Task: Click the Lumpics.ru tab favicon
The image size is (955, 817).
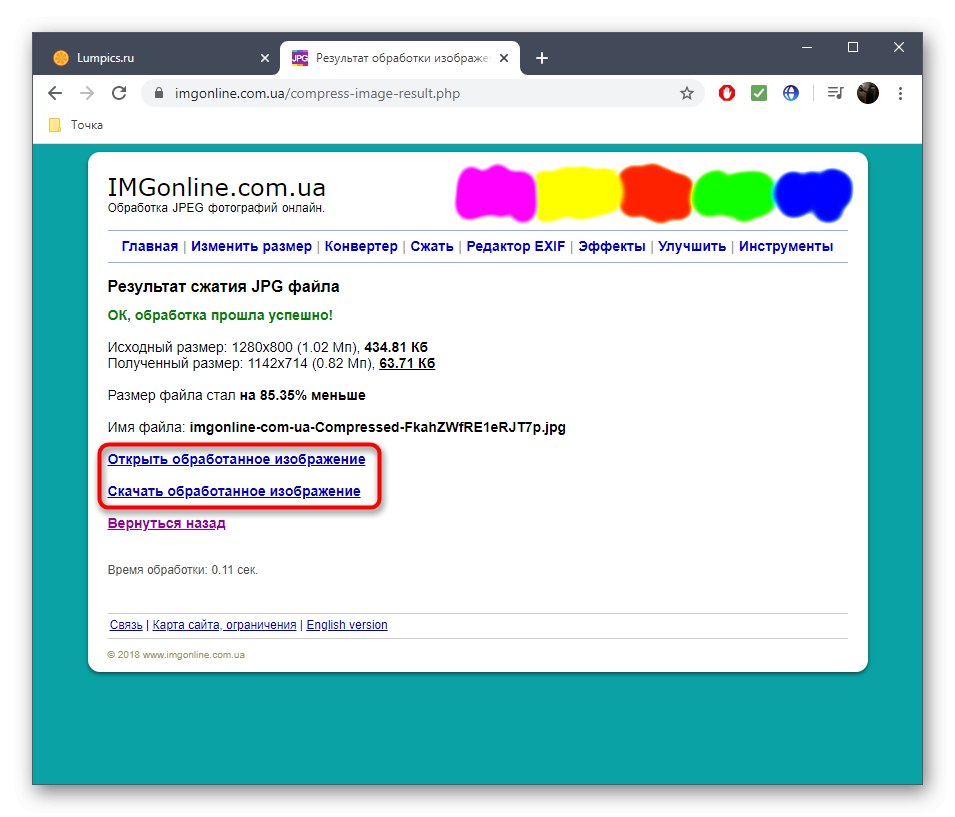Action: point(60,58)
